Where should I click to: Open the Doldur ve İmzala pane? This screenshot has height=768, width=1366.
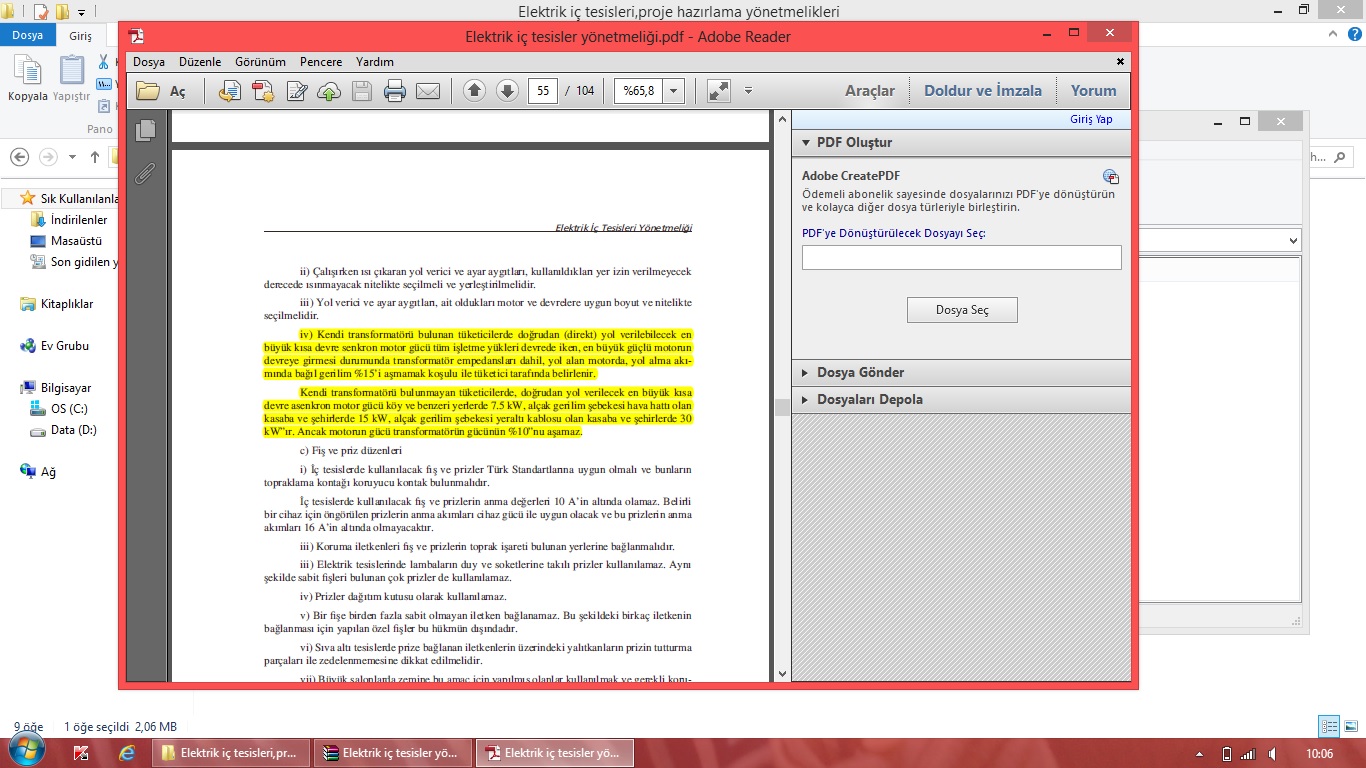983,91
